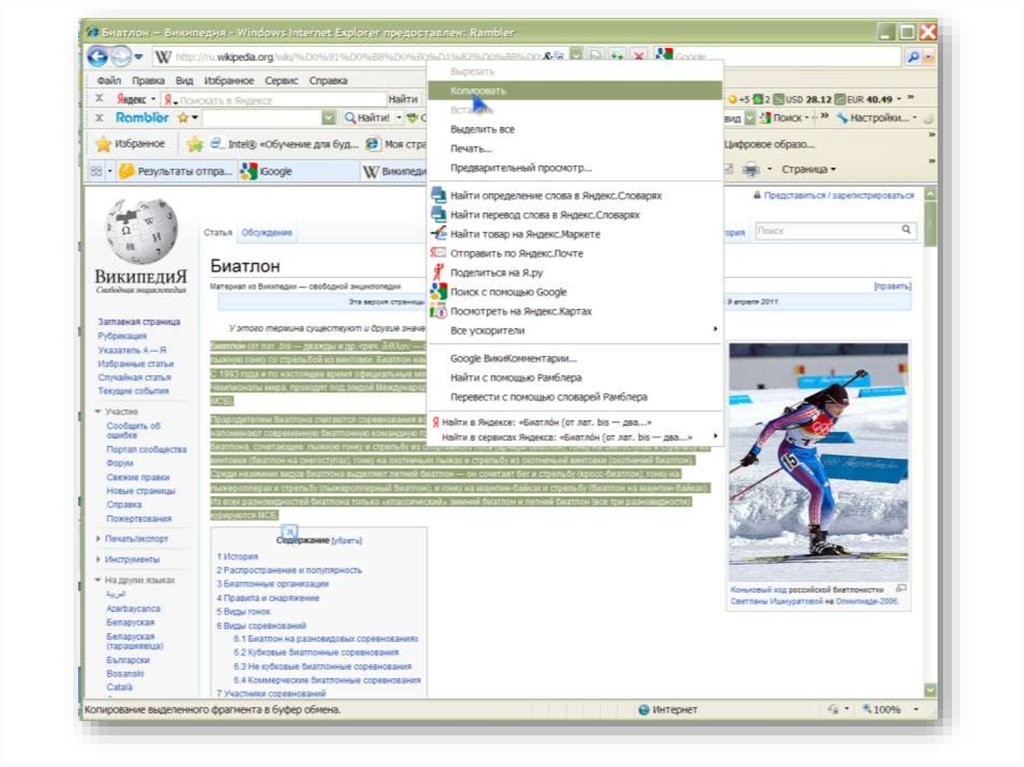Open the Сервис menu

281,81
